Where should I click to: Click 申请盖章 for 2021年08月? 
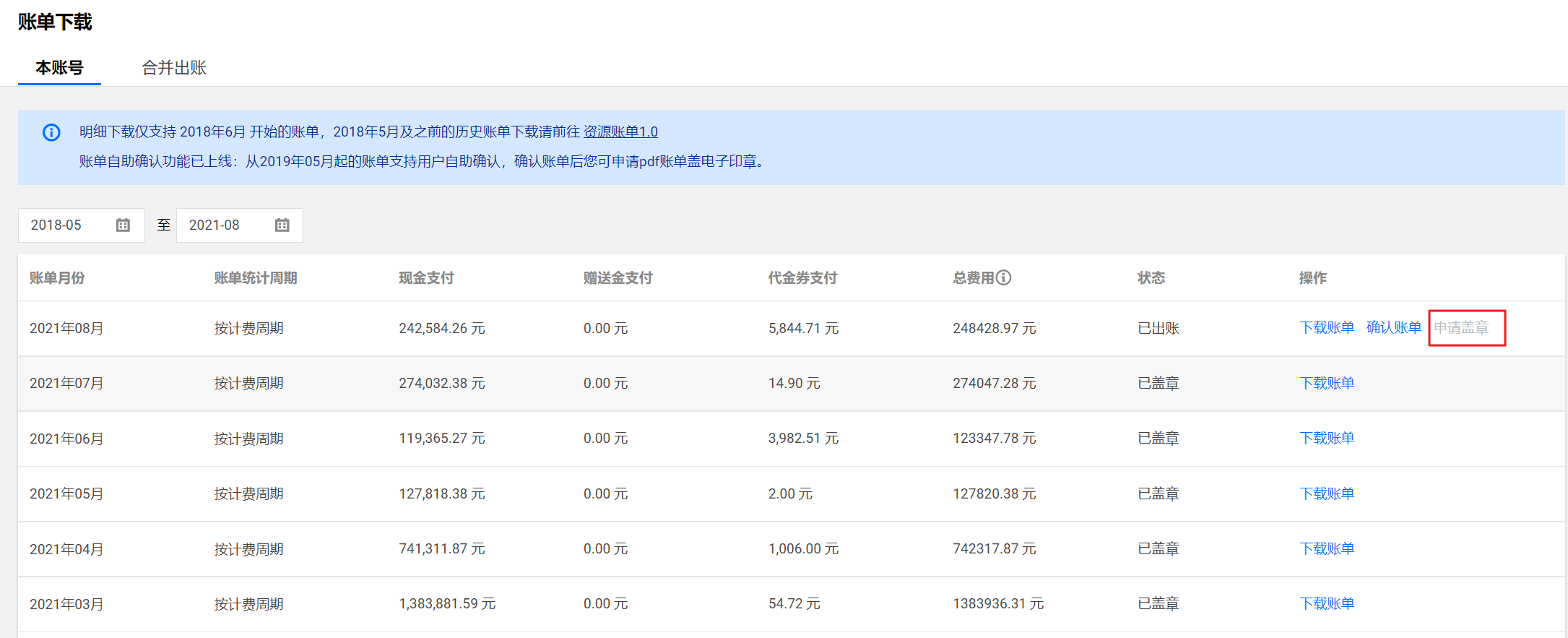[x=1462, y=327]
